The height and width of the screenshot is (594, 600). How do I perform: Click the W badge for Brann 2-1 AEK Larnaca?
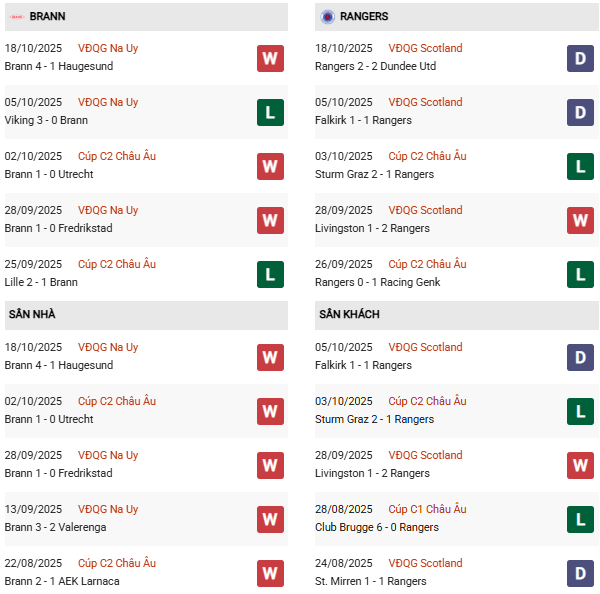[270, 573]
